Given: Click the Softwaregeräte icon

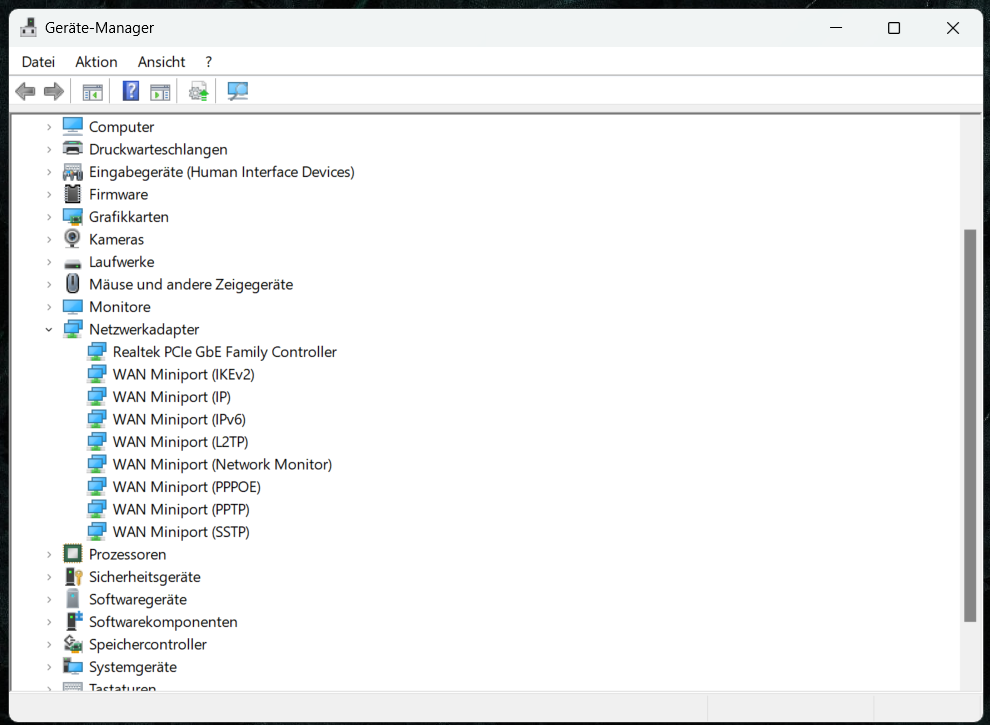Looking at the screenshot, I should [73, 599].
